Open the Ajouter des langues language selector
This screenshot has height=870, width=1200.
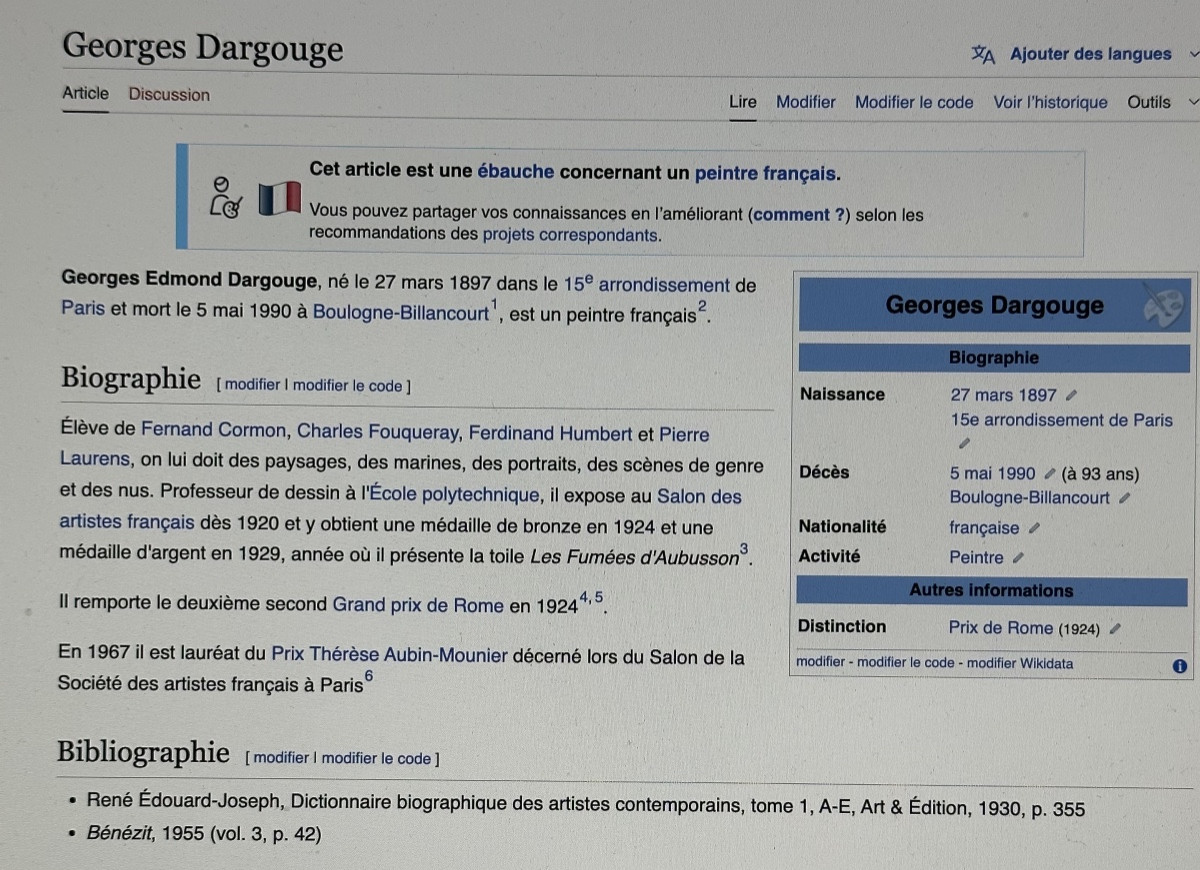click(x=1090, y=55)
